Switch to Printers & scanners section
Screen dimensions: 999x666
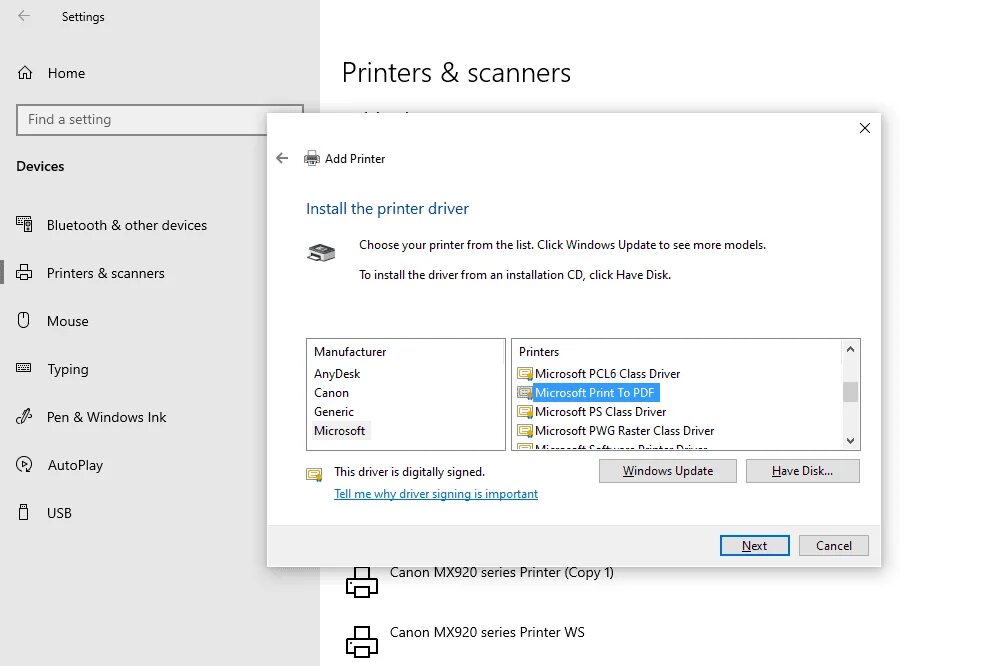106,273
